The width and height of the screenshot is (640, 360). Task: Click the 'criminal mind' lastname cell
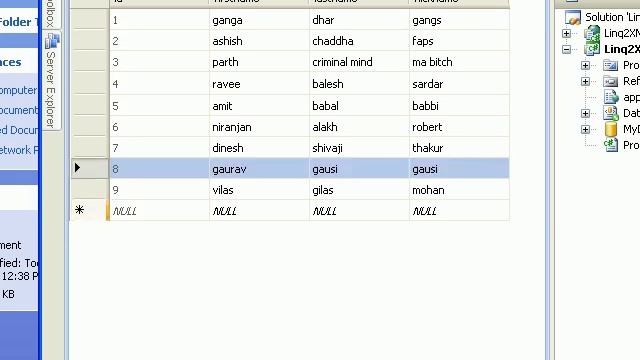click(359, 62)
